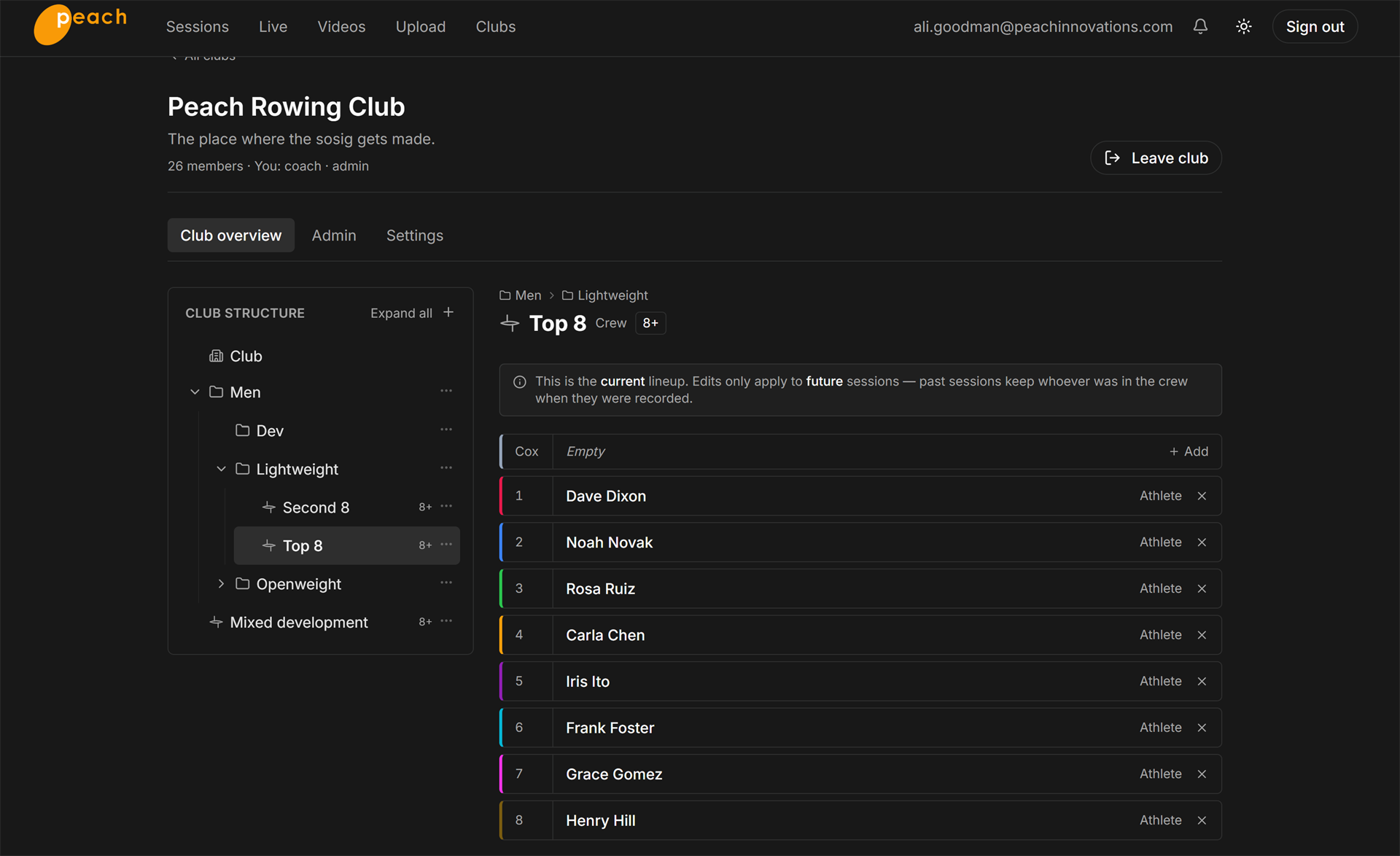Open the notifications bell
Viewport: 1400px width, 856px height.
pyautogui.click(x=1200, y=26)
